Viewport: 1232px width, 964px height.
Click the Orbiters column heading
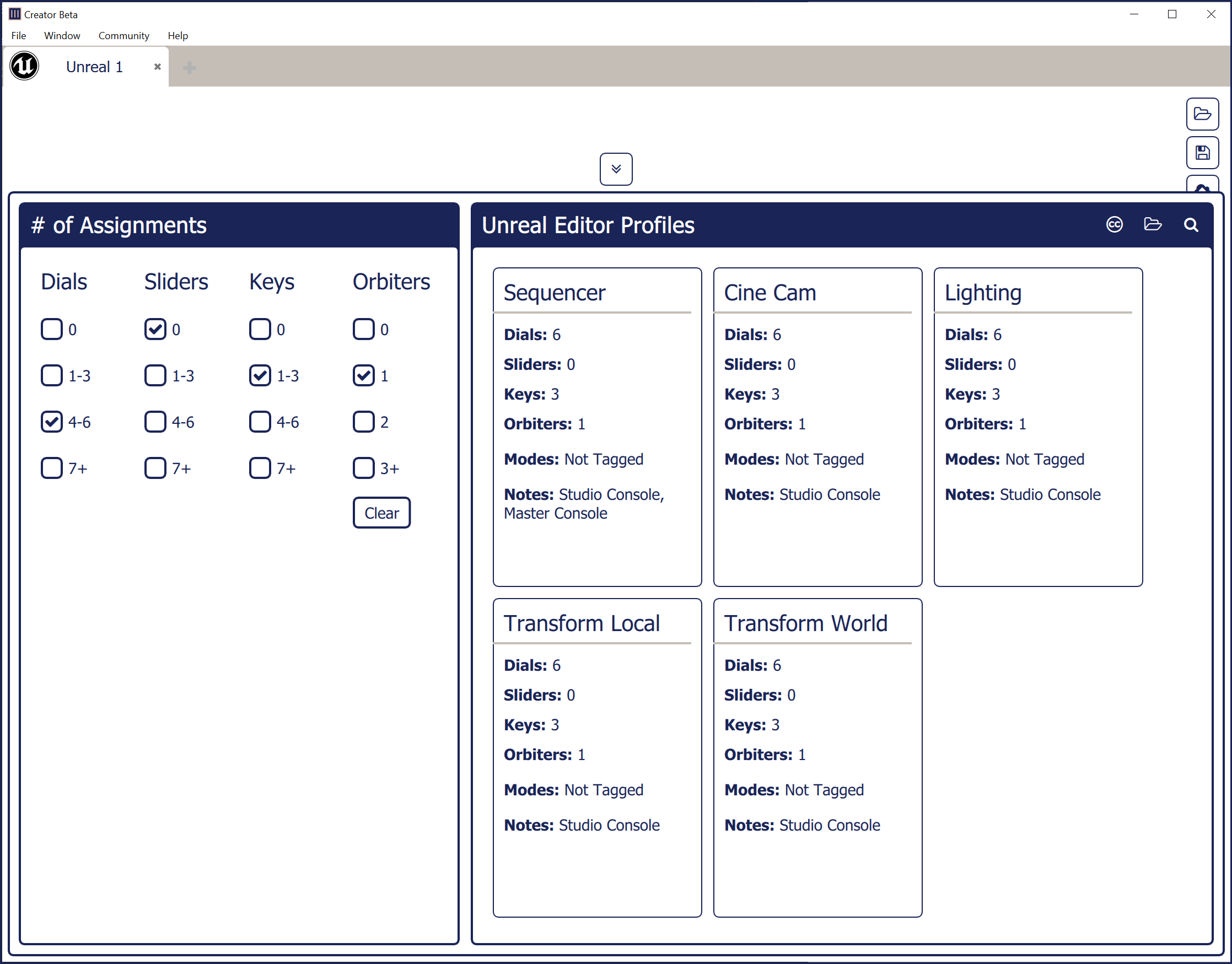pyautogui.click(x=391, y=282)
